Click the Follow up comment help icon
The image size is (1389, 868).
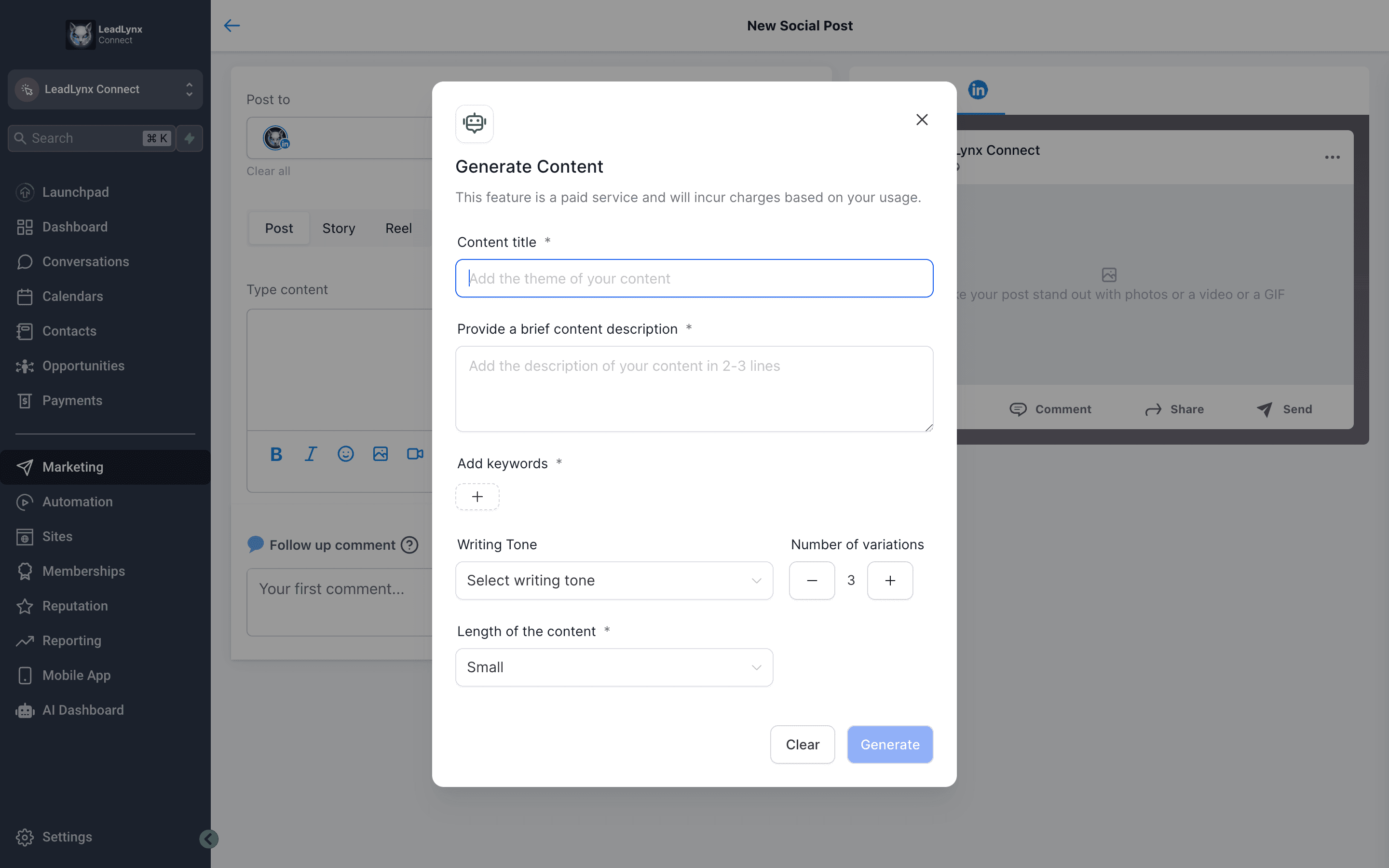pos(408,545)
